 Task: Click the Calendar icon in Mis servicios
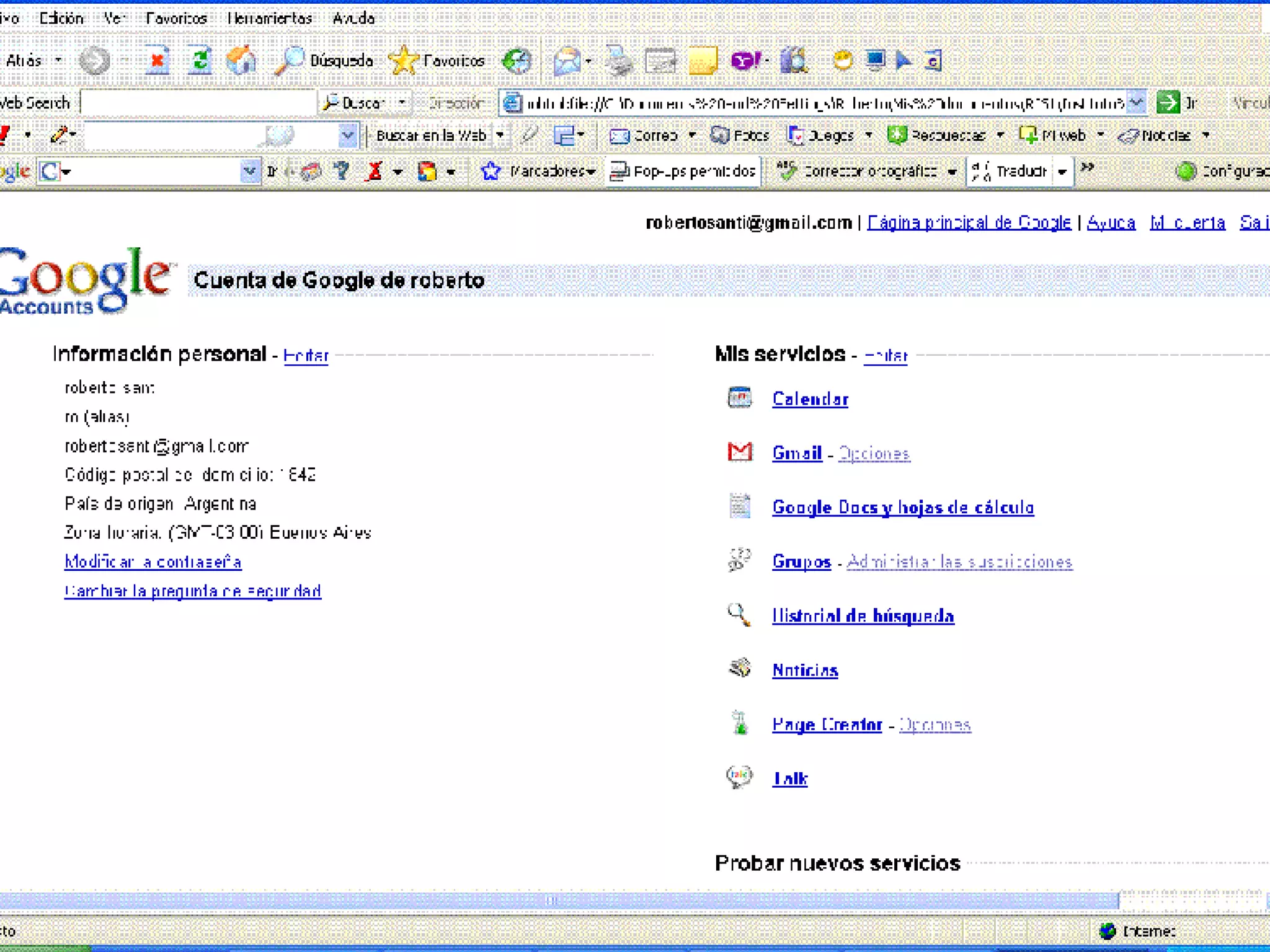coord(739,398)
